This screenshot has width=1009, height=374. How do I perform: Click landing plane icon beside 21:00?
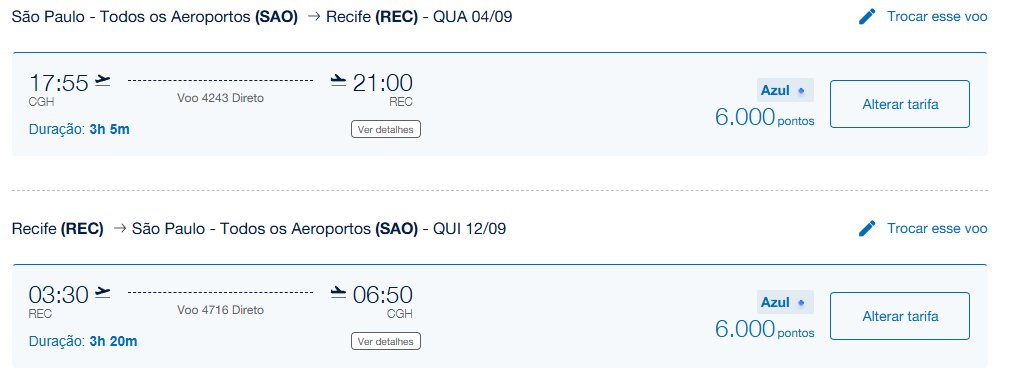(x=338, y=81)
